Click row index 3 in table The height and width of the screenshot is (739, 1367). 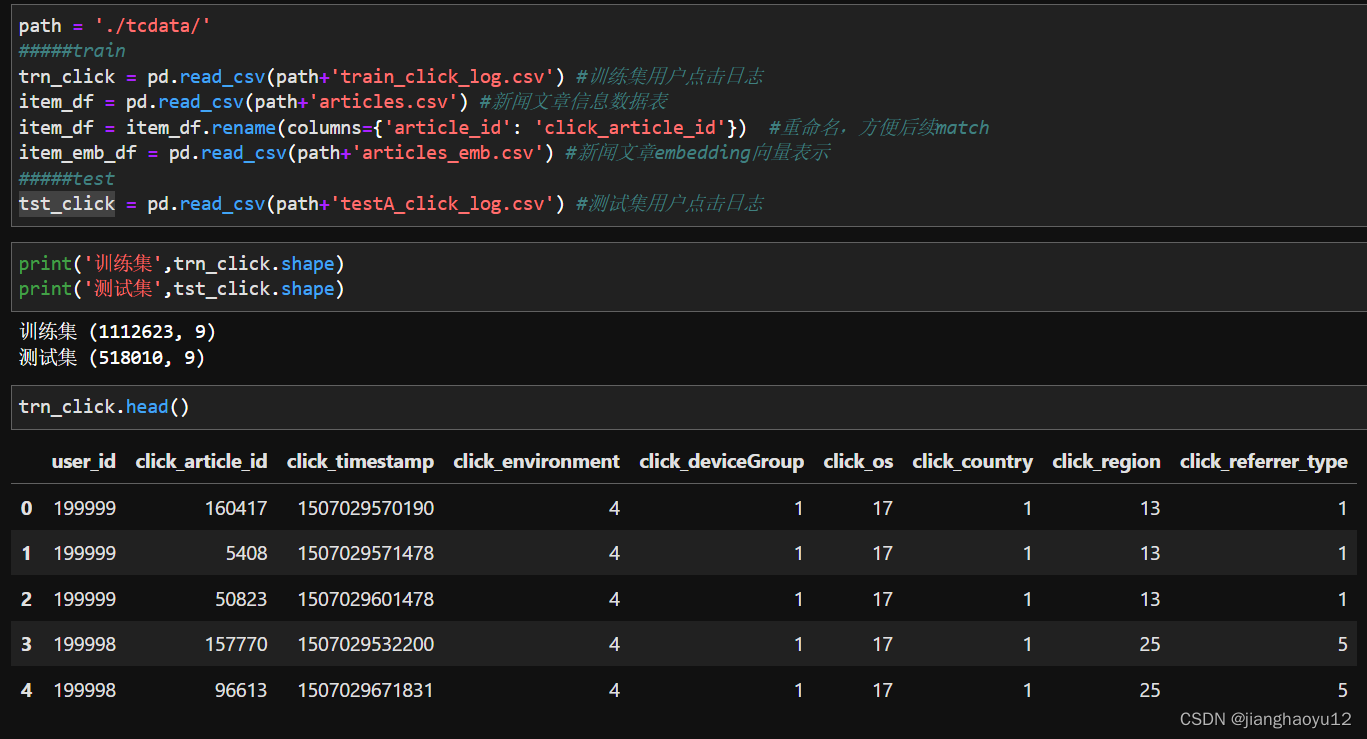click(26, 644)
